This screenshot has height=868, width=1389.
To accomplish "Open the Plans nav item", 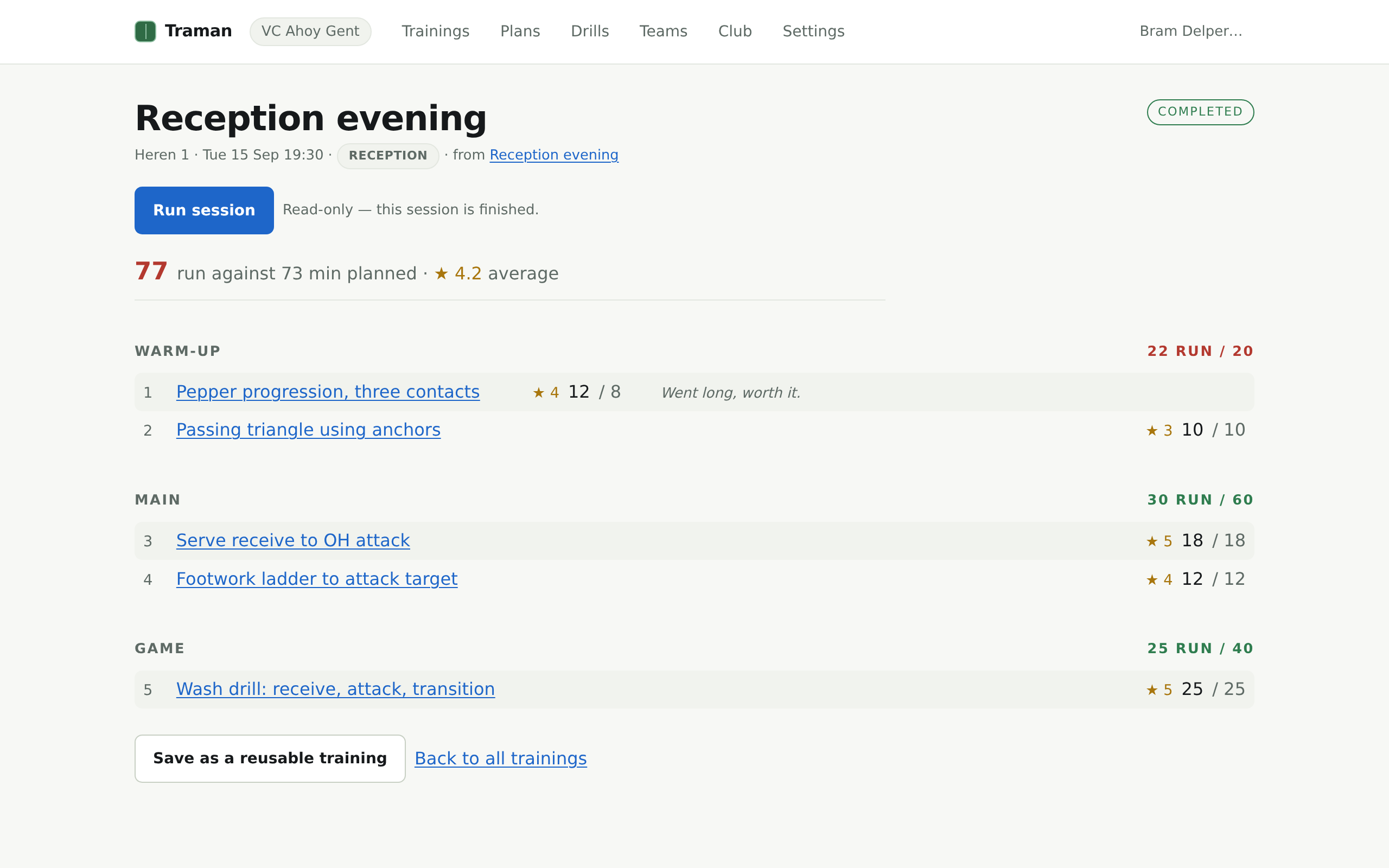I will 520,31.
